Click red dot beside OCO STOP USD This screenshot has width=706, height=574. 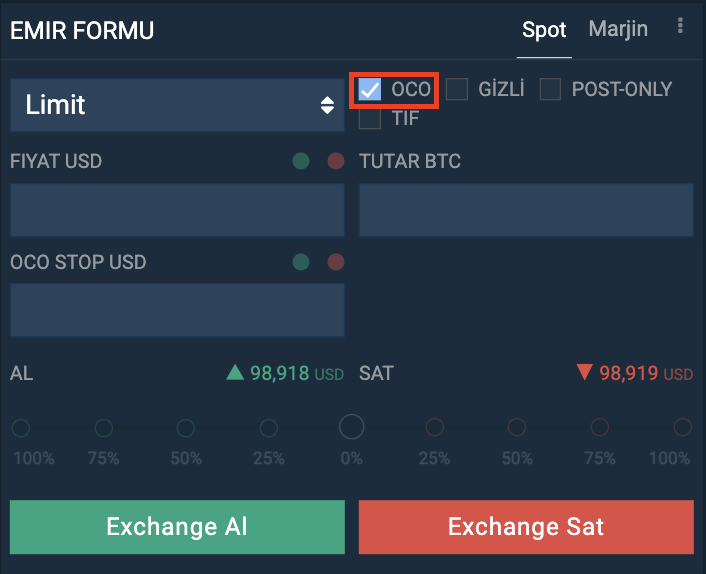point(336,262)
